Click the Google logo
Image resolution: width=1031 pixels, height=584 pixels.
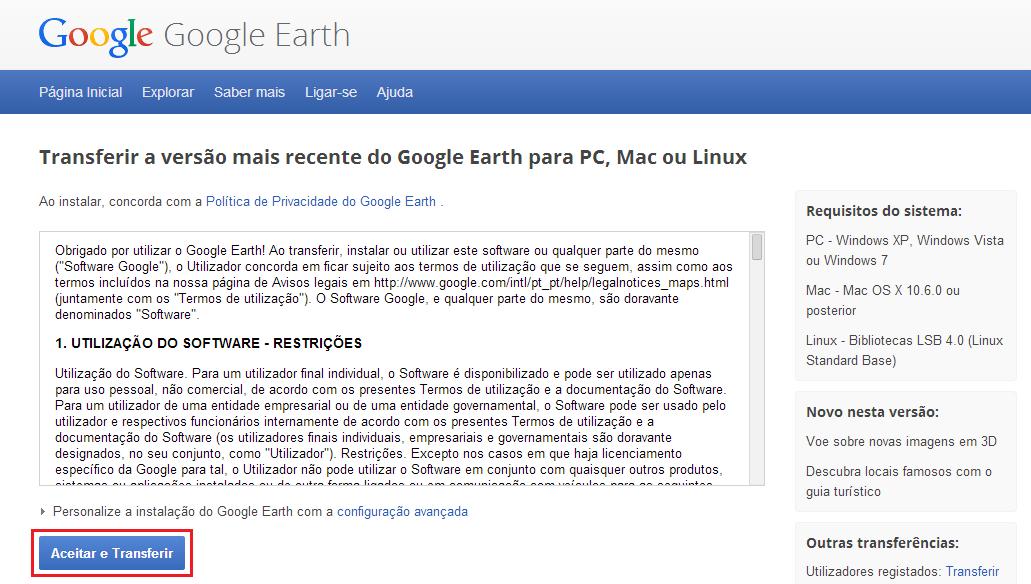point(95,35)
